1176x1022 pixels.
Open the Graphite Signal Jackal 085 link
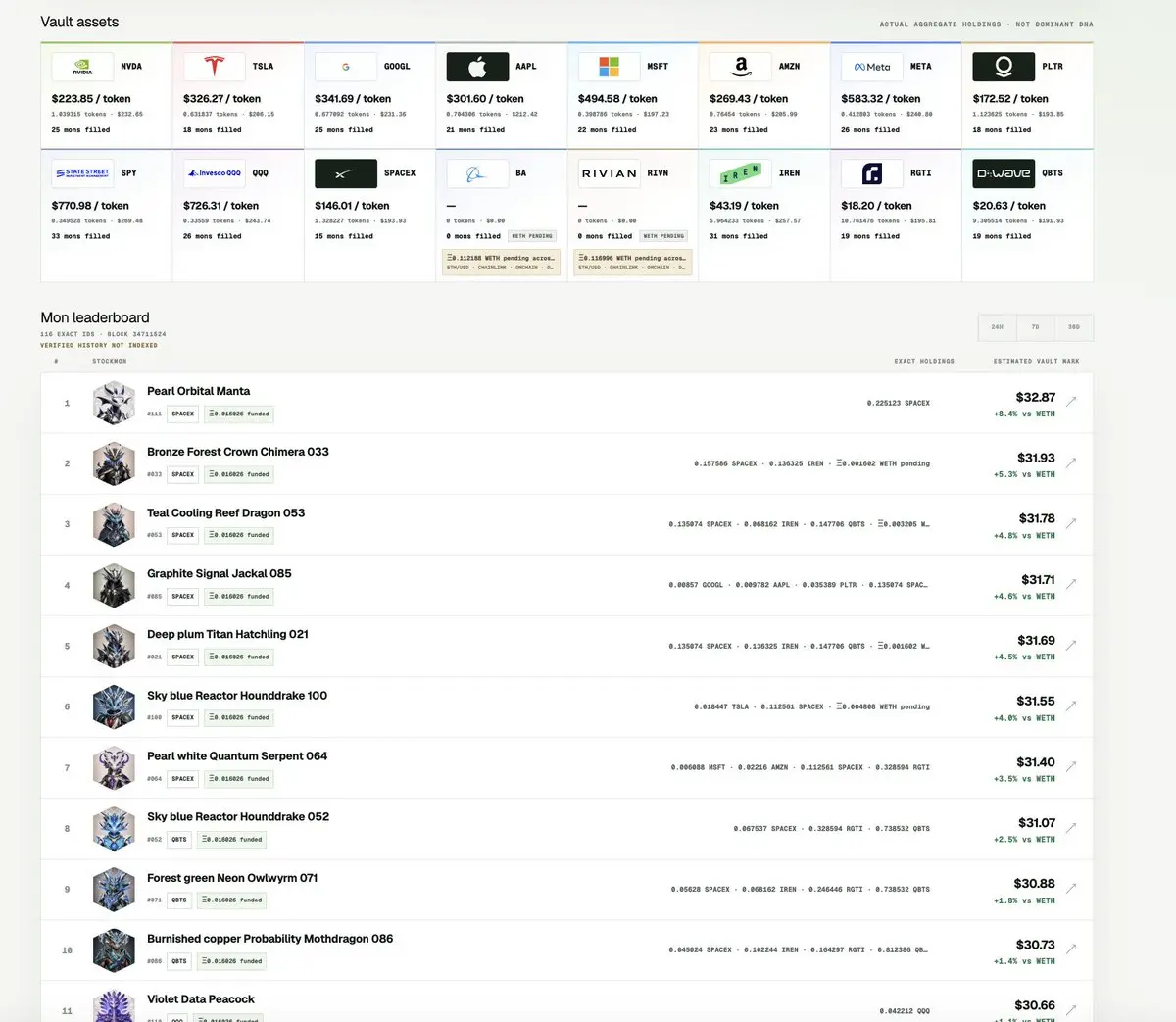(x=220, y=573)
